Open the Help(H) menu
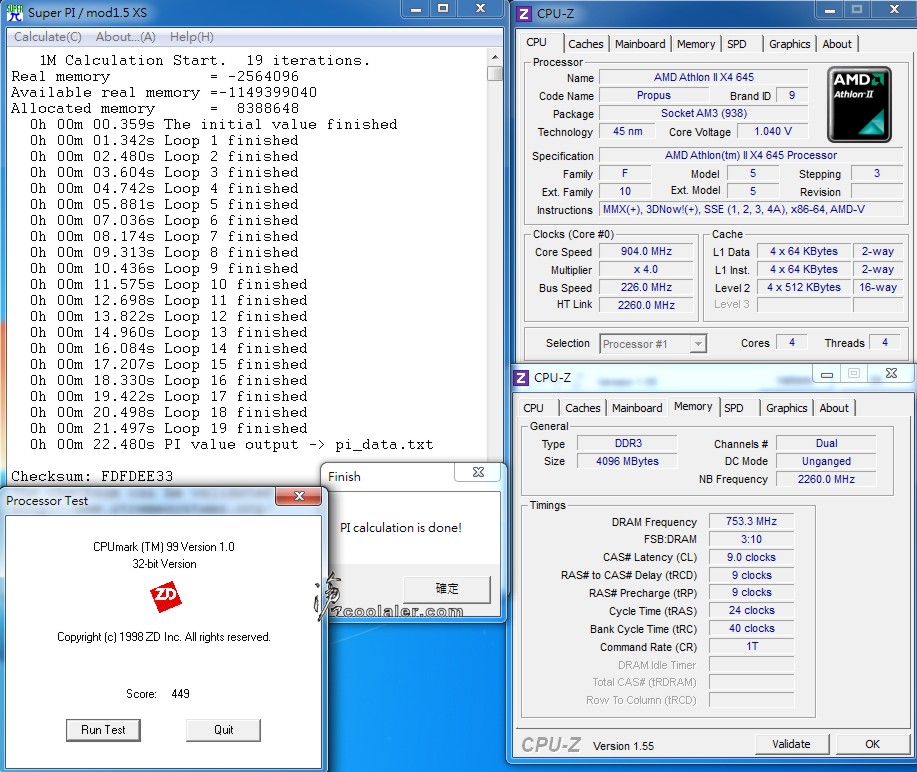Viewport: 917px width, 772px height. 192,37
